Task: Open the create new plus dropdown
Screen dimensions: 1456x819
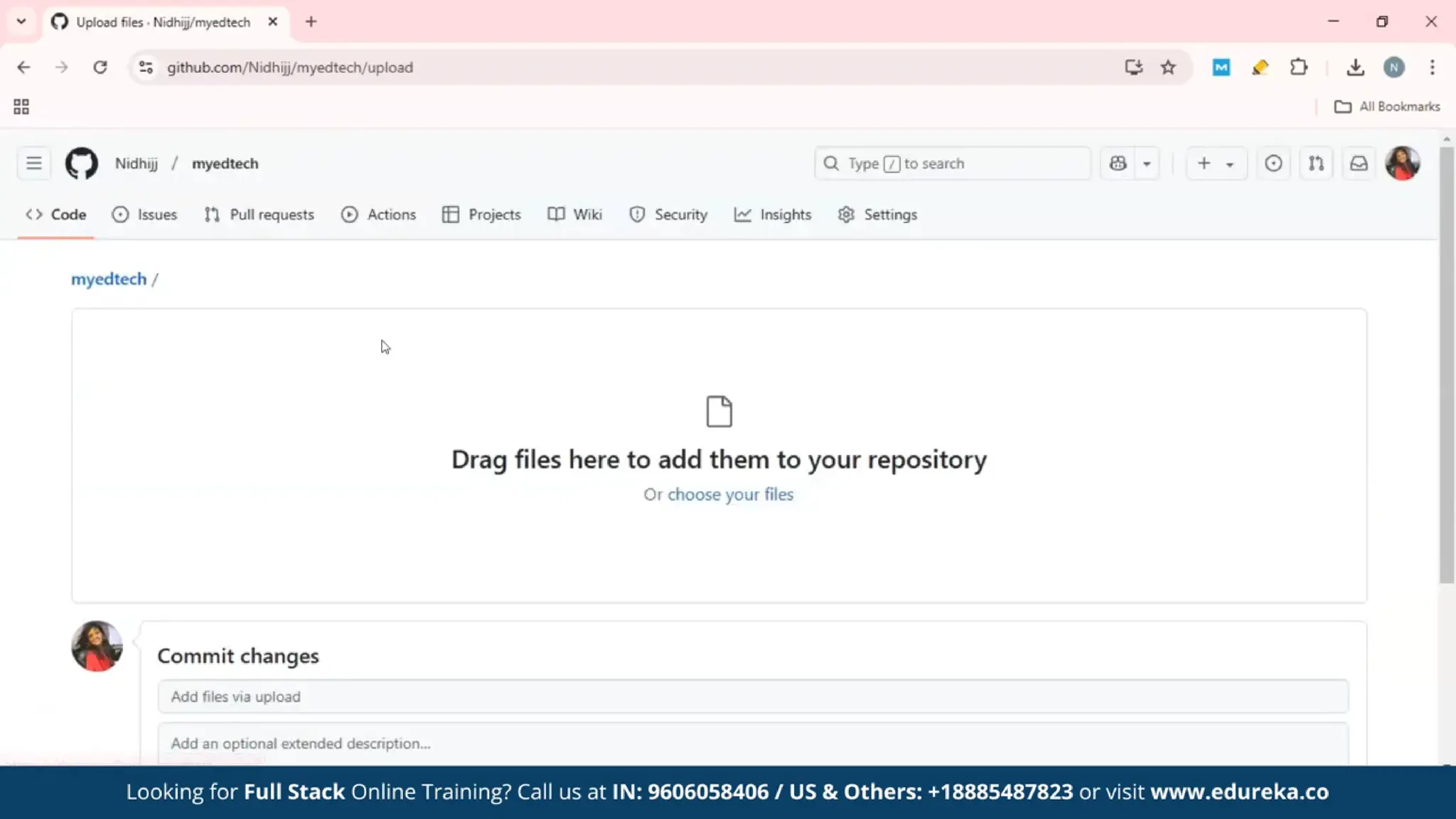Action: [1216, 164]
